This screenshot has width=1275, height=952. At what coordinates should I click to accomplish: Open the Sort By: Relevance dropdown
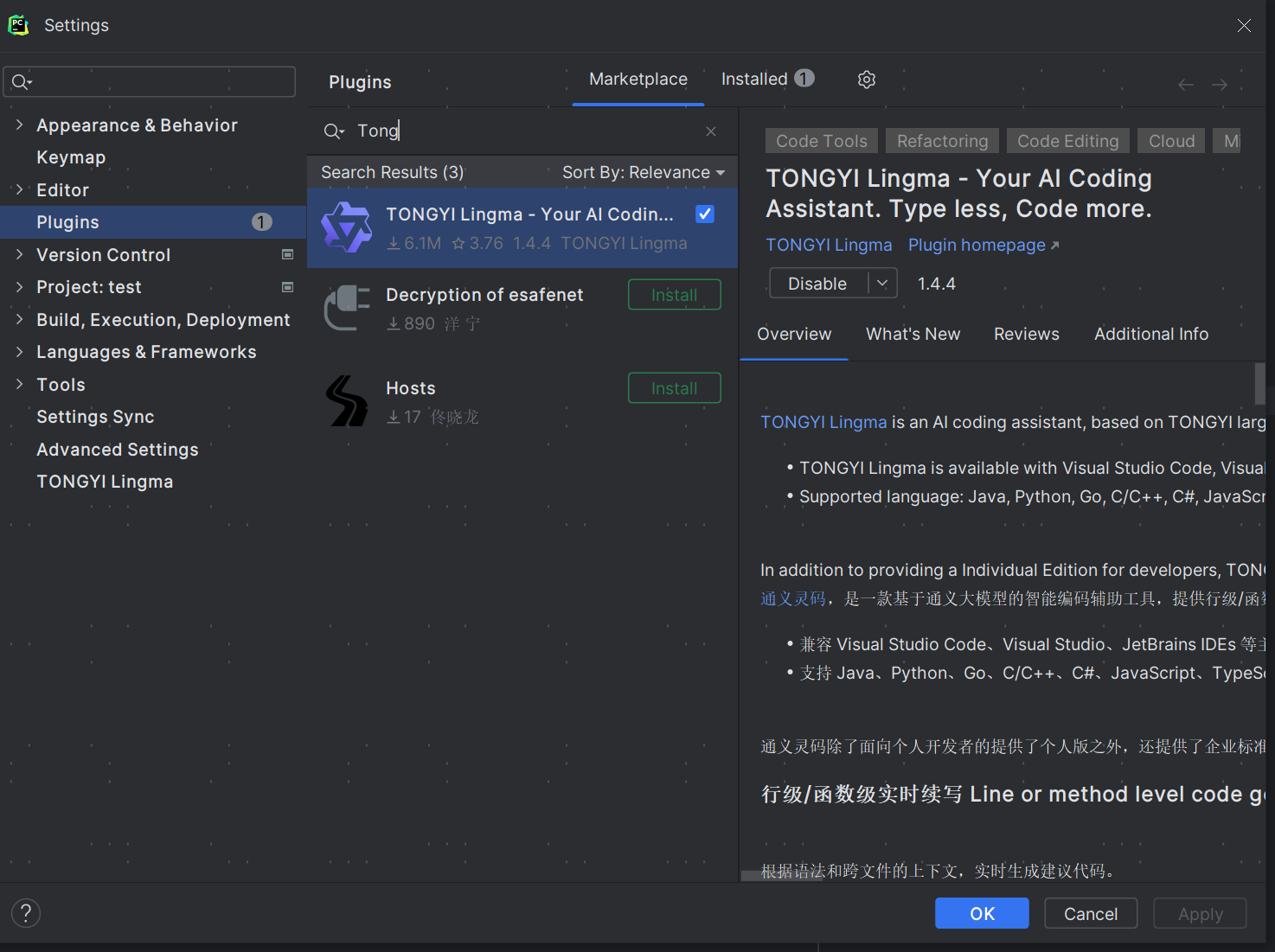(644, 173)
